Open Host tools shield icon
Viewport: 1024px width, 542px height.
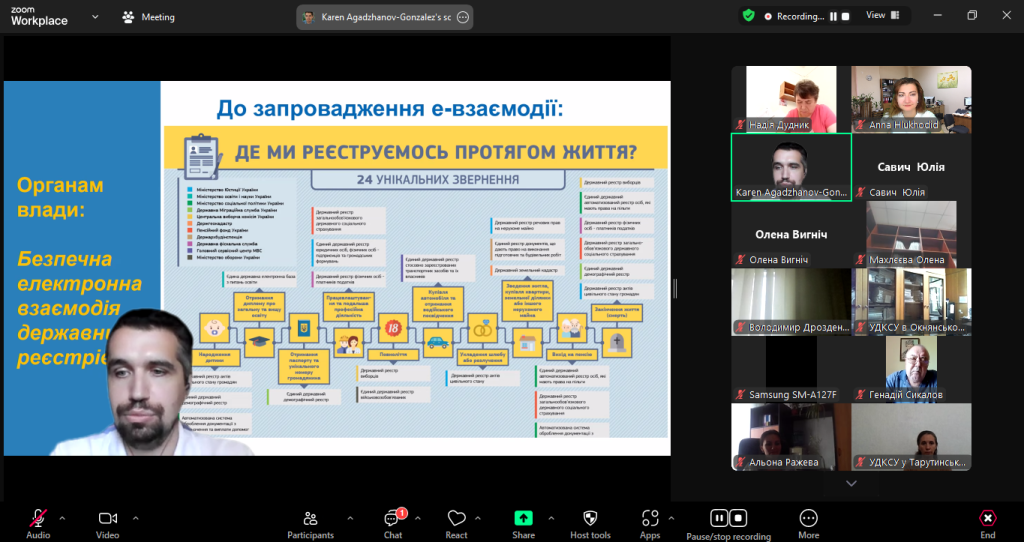(590, 518)
